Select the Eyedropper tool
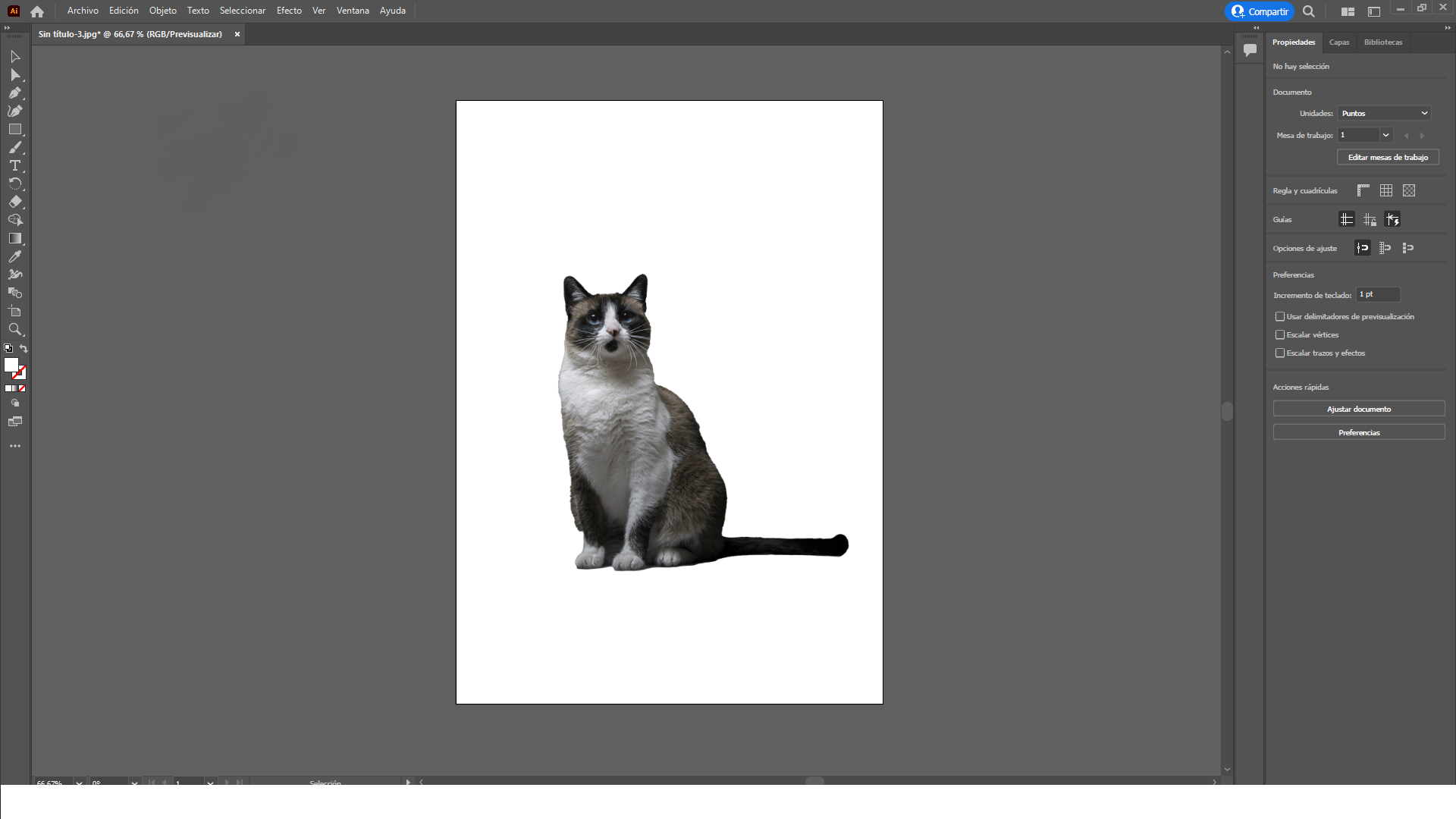The image size is (1456, 819). 14,257
